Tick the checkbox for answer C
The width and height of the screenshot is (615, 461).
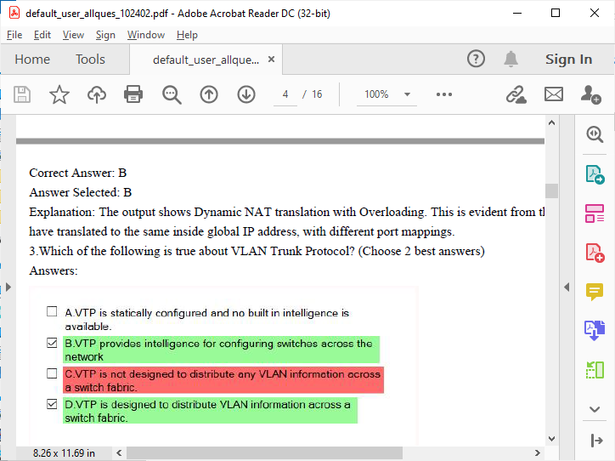pyautogui.click(x=52, y=374)
